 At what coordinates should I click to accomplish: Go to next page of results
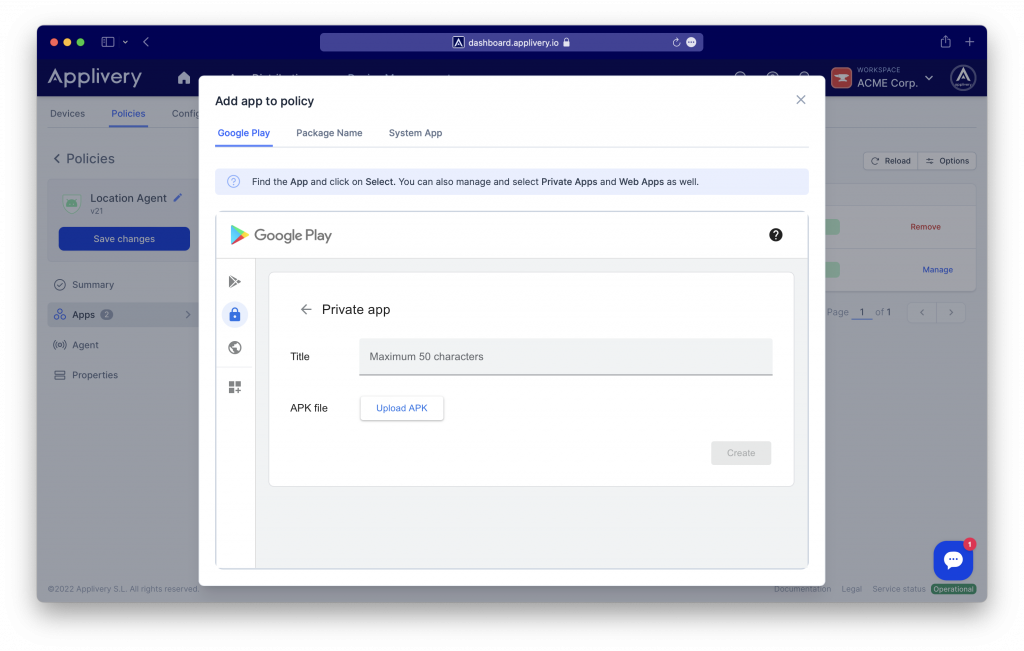[x=951, y=312]
